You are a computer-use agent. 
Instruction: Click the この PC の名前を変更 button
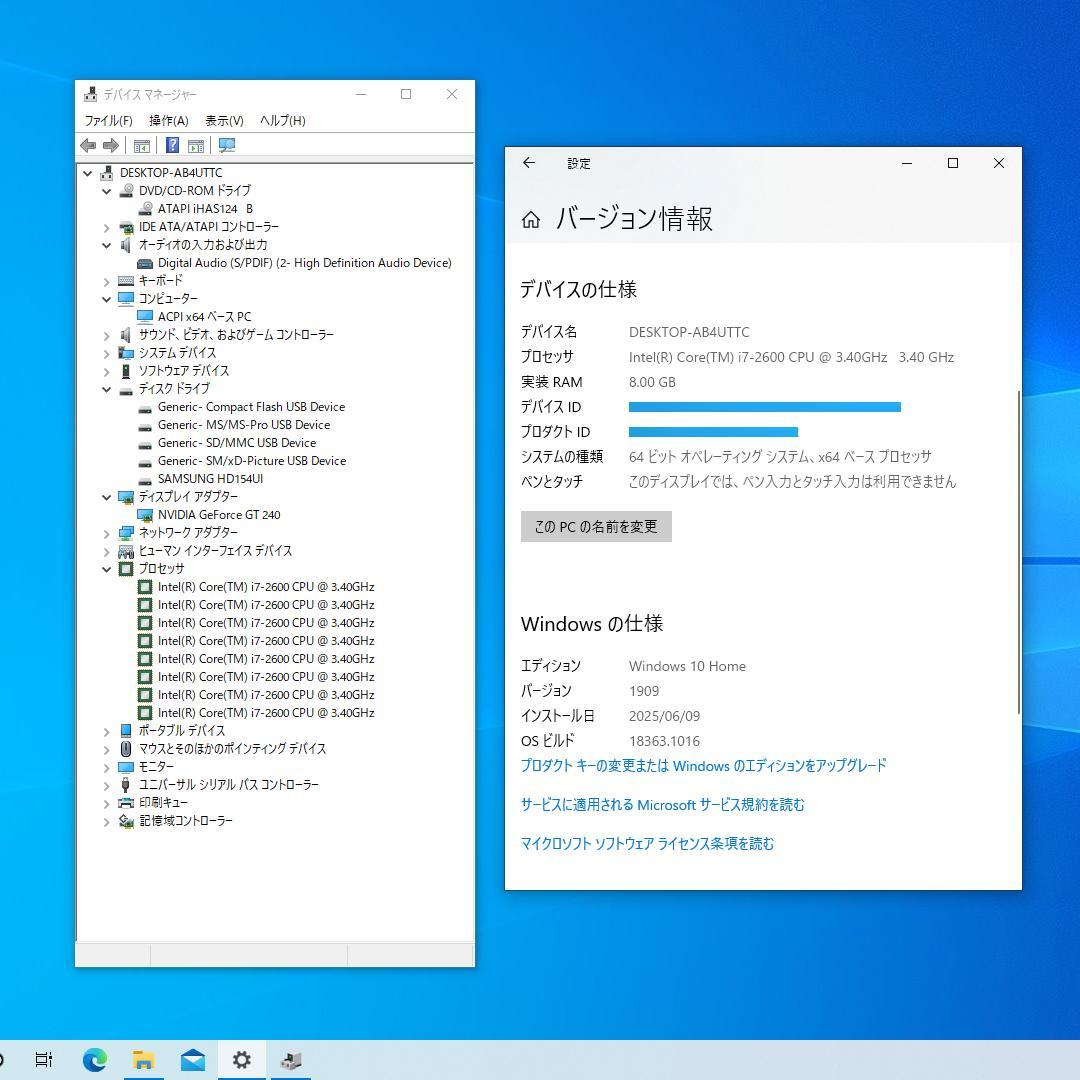coord(596,526)
